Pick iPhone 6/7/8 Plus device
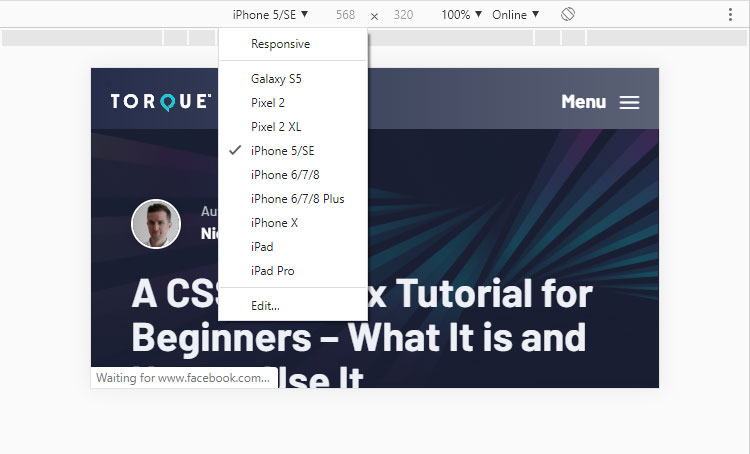This screenshot has height=454, width=750. pyautogui.click(x=293, y=199)
